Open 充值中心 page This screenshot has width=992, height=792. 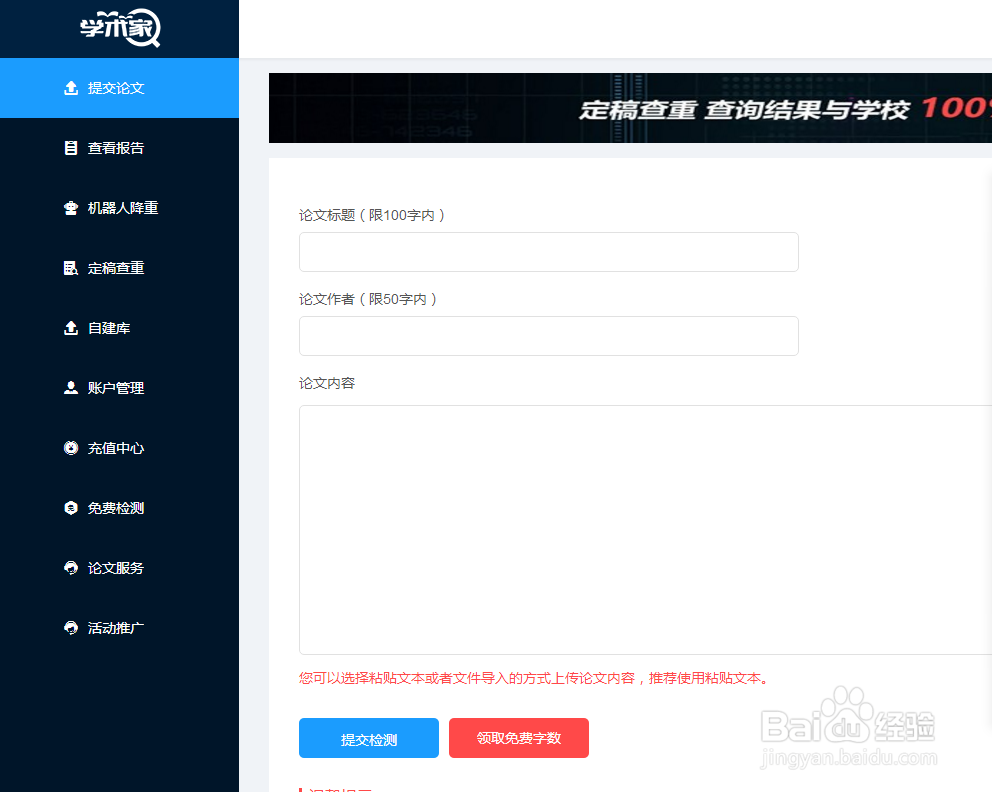click(x=120, y=448)
